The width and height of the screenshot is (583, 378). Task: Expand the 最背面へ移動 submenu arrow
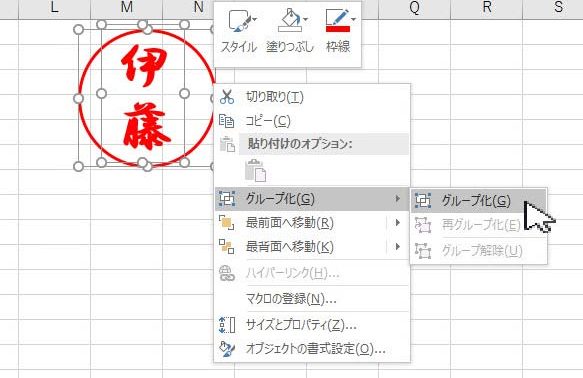coord(397,246)
